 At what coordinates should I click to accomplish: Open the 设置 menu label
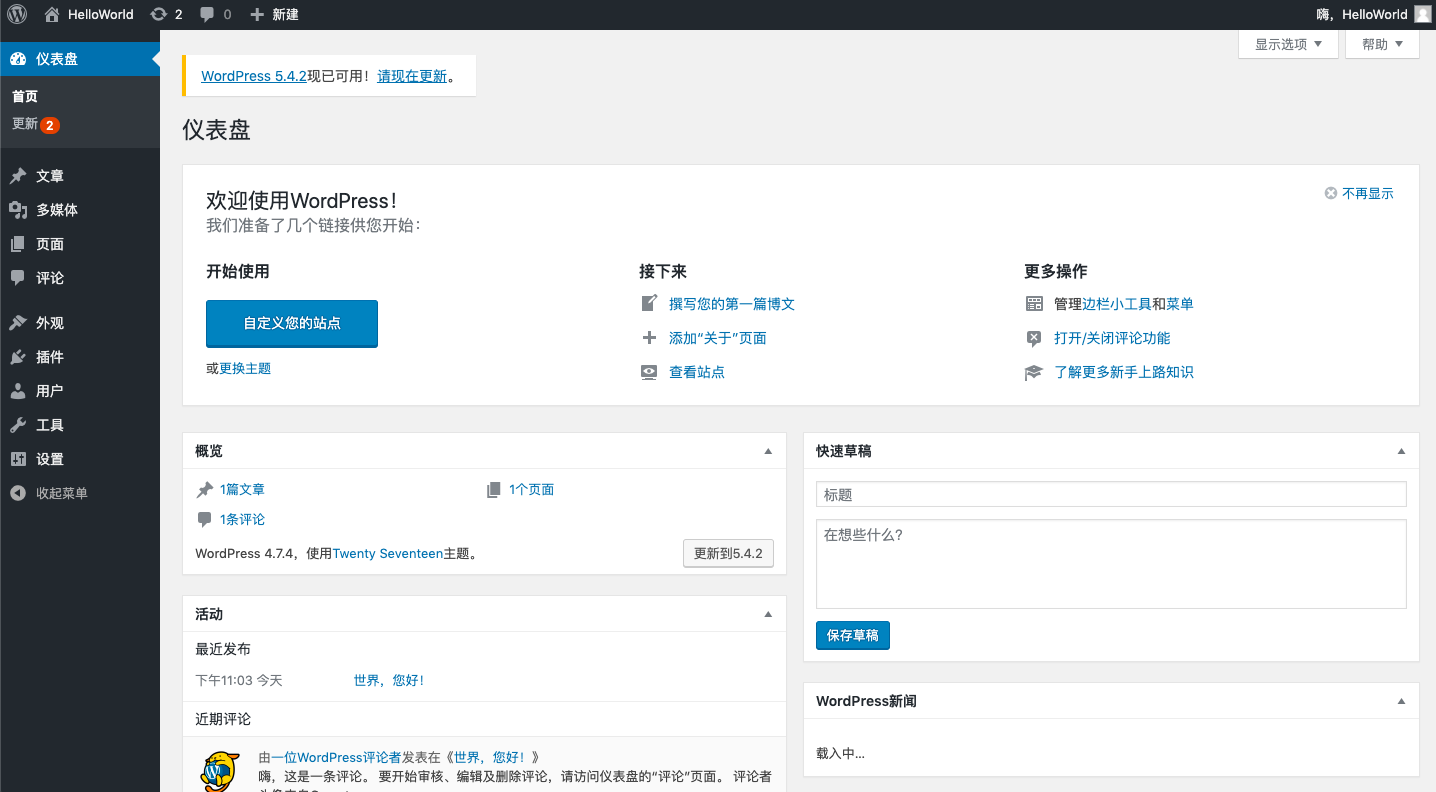[x=50, y=459]
